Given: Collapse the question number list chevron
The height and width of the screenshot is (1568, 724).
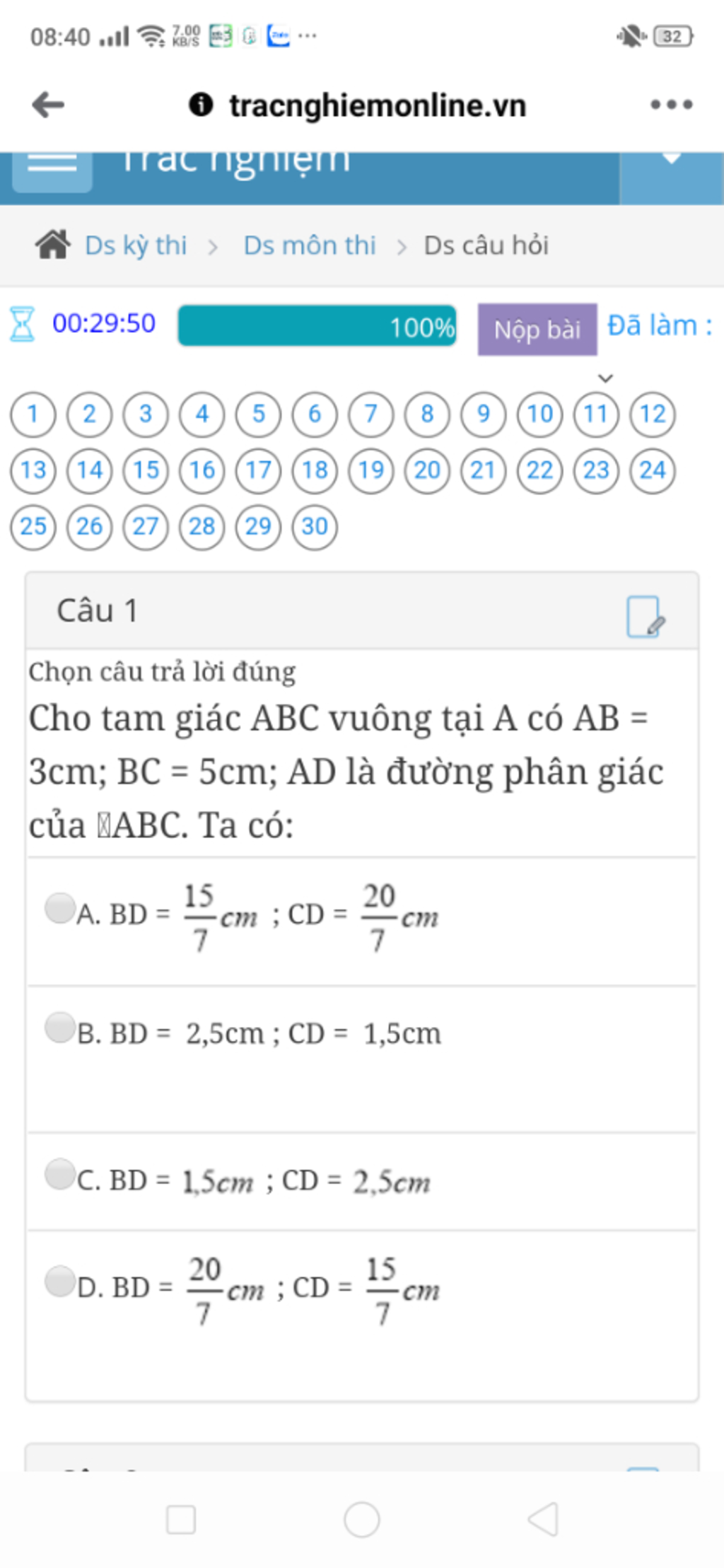Looking at the screenshot, I should tap(605, 378).
